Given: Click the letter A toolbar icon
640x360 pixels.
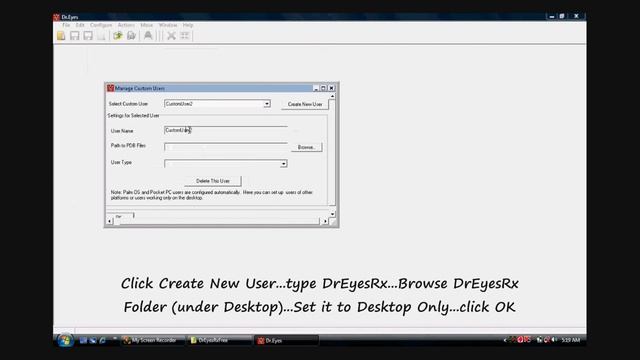Looking at the screenshot, I should click(148, 36).
